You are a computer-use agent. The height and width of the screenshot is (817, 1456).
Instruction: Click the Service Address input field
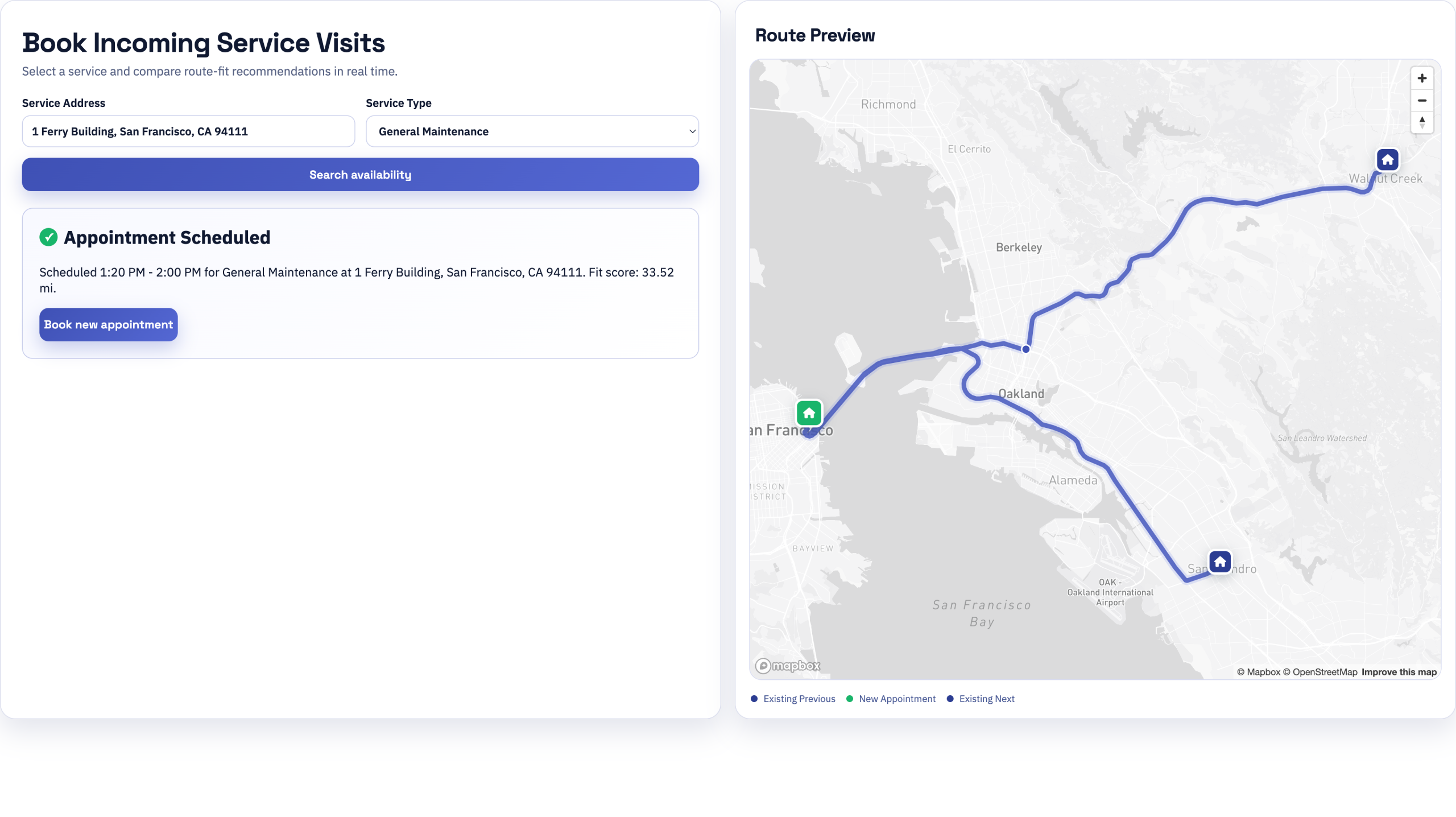188,131
